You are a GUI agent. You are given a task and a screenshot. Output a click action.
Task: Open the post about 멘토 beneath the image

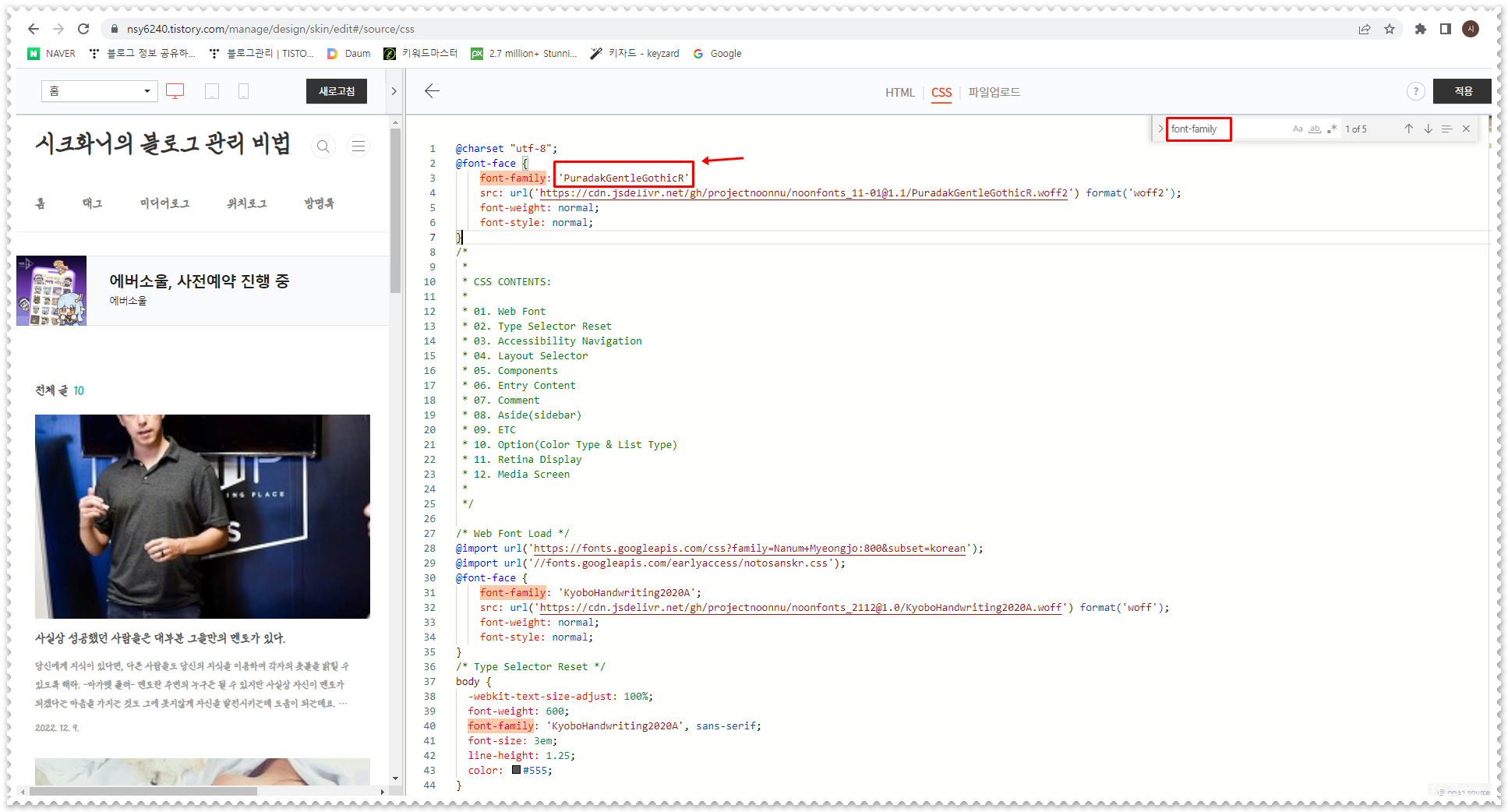tap(160, 638)
